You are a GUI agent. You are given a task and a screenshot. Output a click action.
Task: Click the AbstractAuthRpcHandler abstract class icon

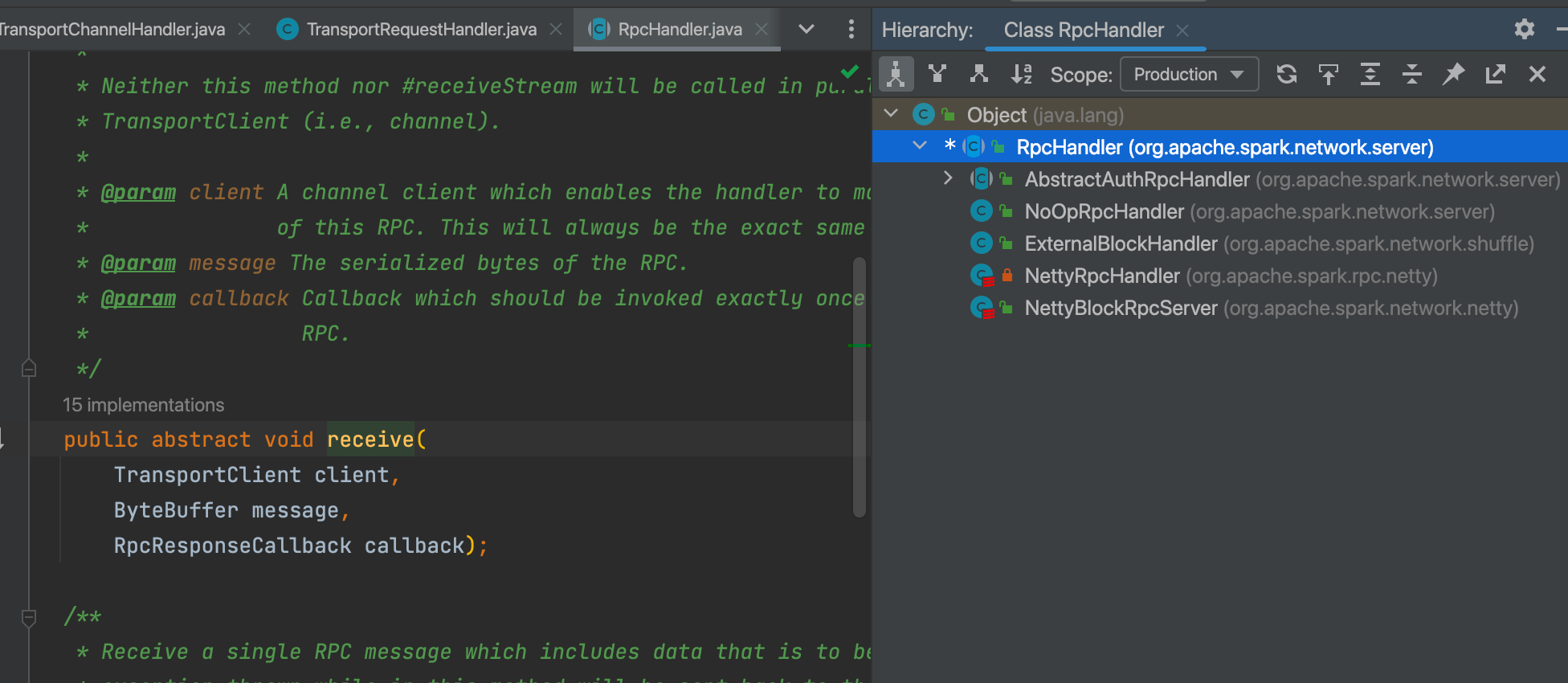(981, 178)
